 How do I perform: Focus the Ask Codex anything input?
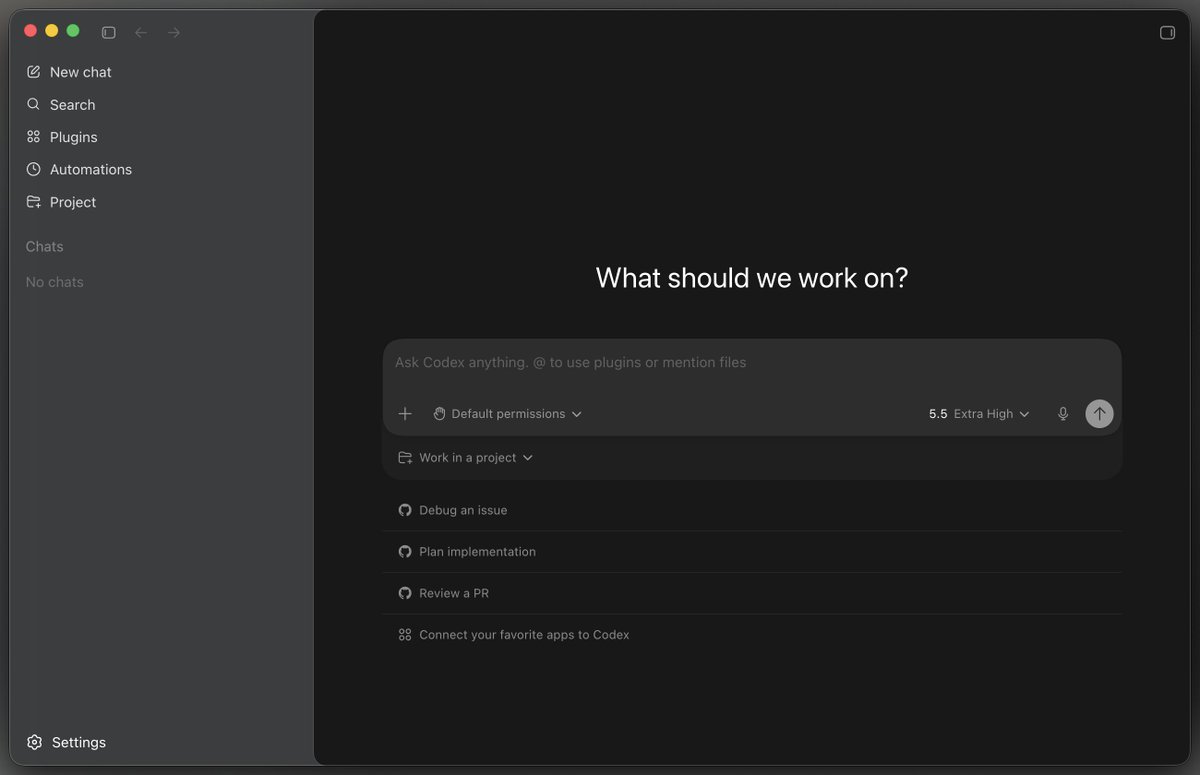tap(752, 363)
